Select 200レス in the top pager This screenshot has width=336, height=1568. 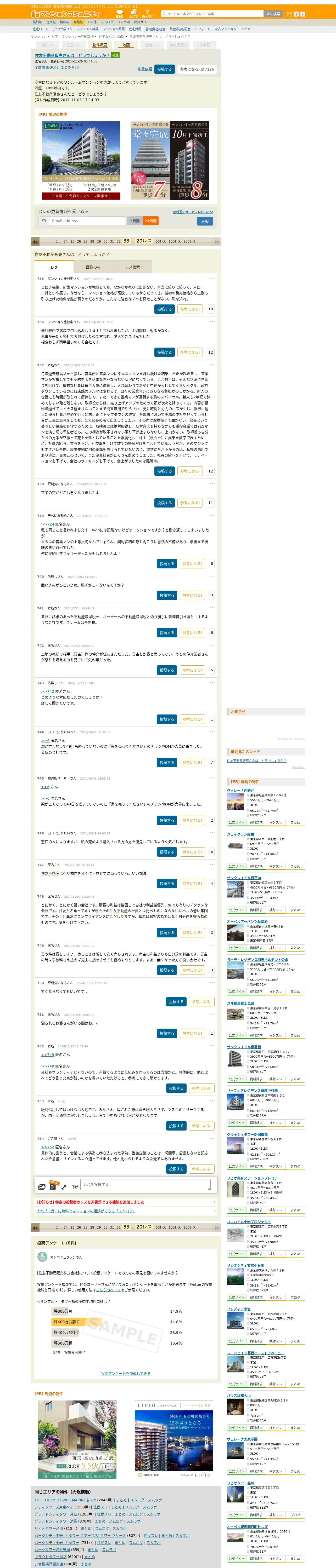pos(190,242)
